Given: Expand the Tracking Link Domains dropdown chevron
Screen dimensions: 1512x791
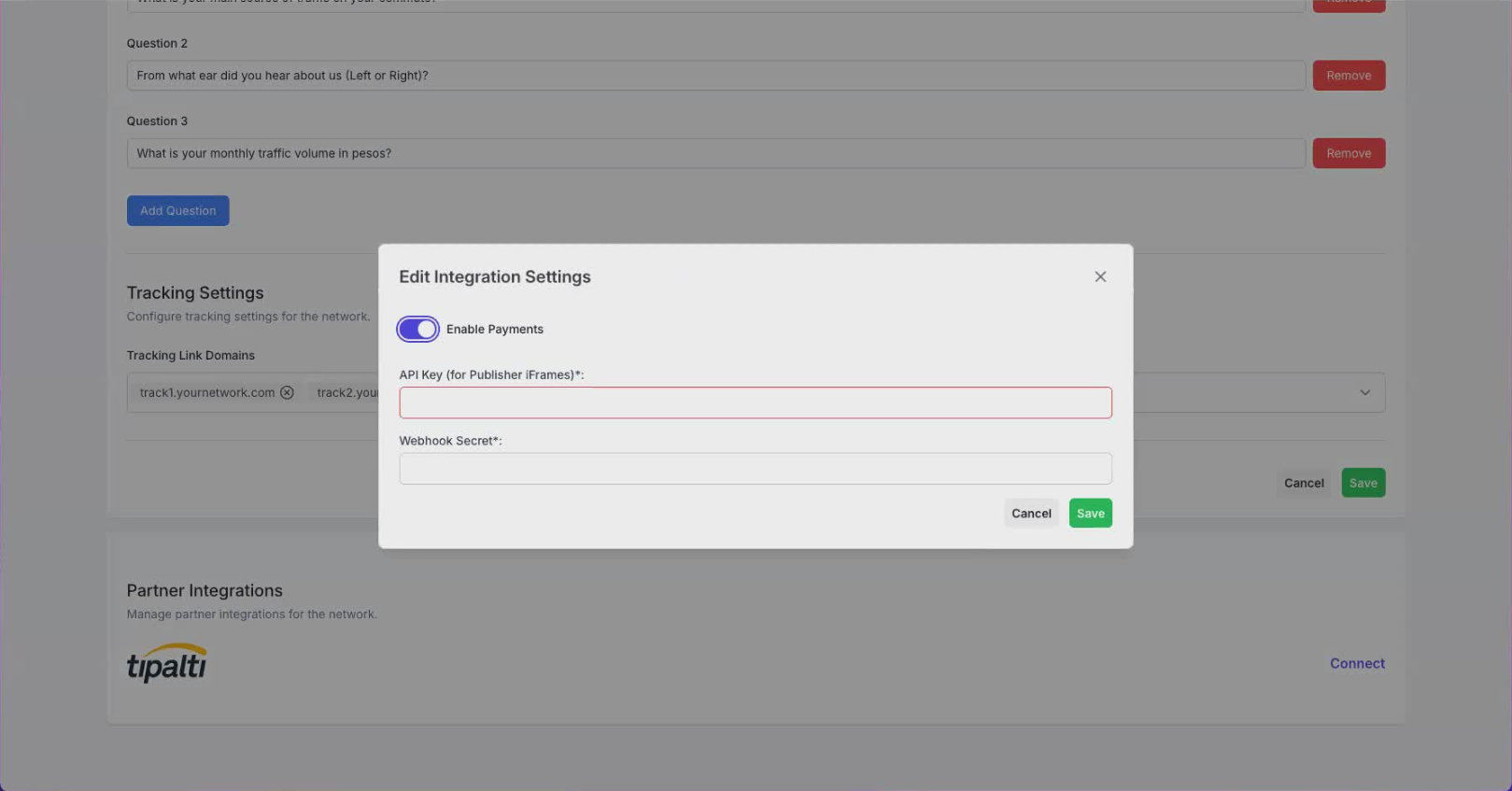Looking at the screenshot, I should [x=1364, y=393].
